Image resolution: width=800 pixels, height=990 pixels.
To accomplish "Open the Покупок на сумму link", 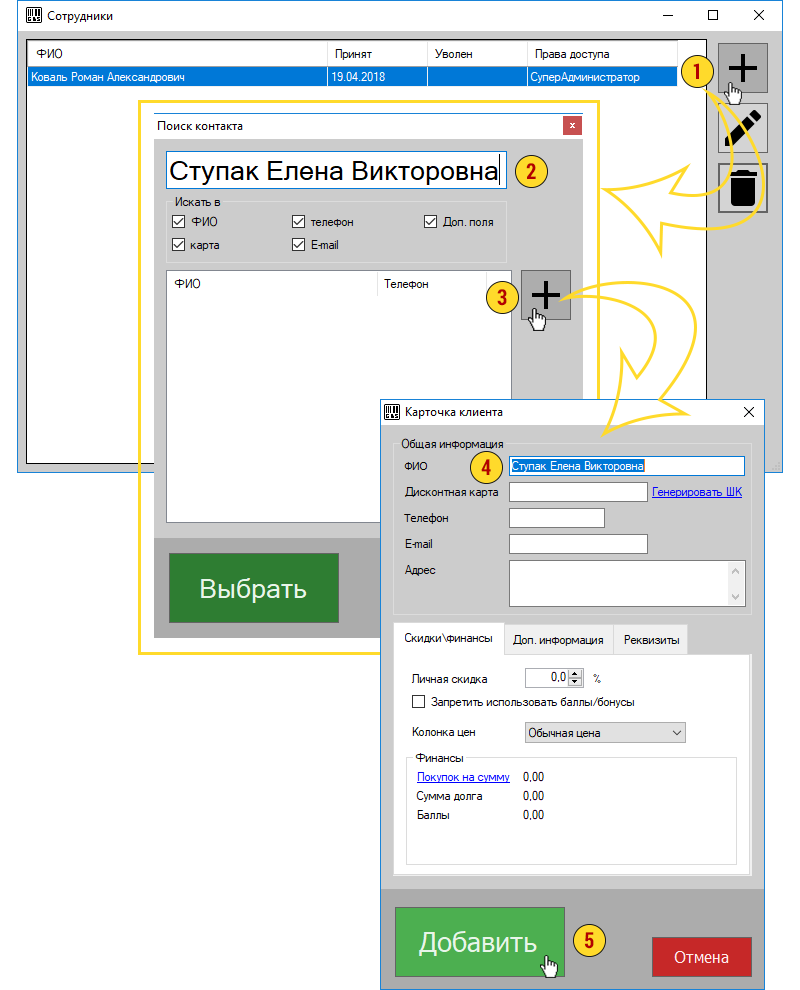I will click(x=463, y=777).
